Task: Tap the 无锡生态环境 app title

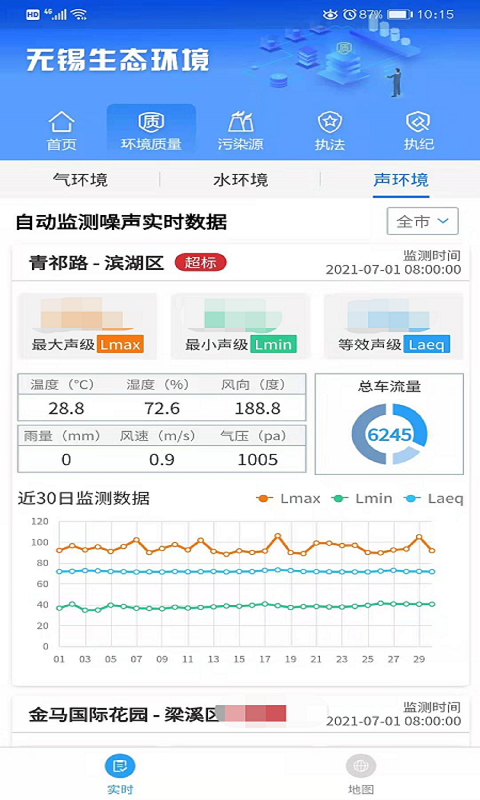Action: tap(118, 60)
